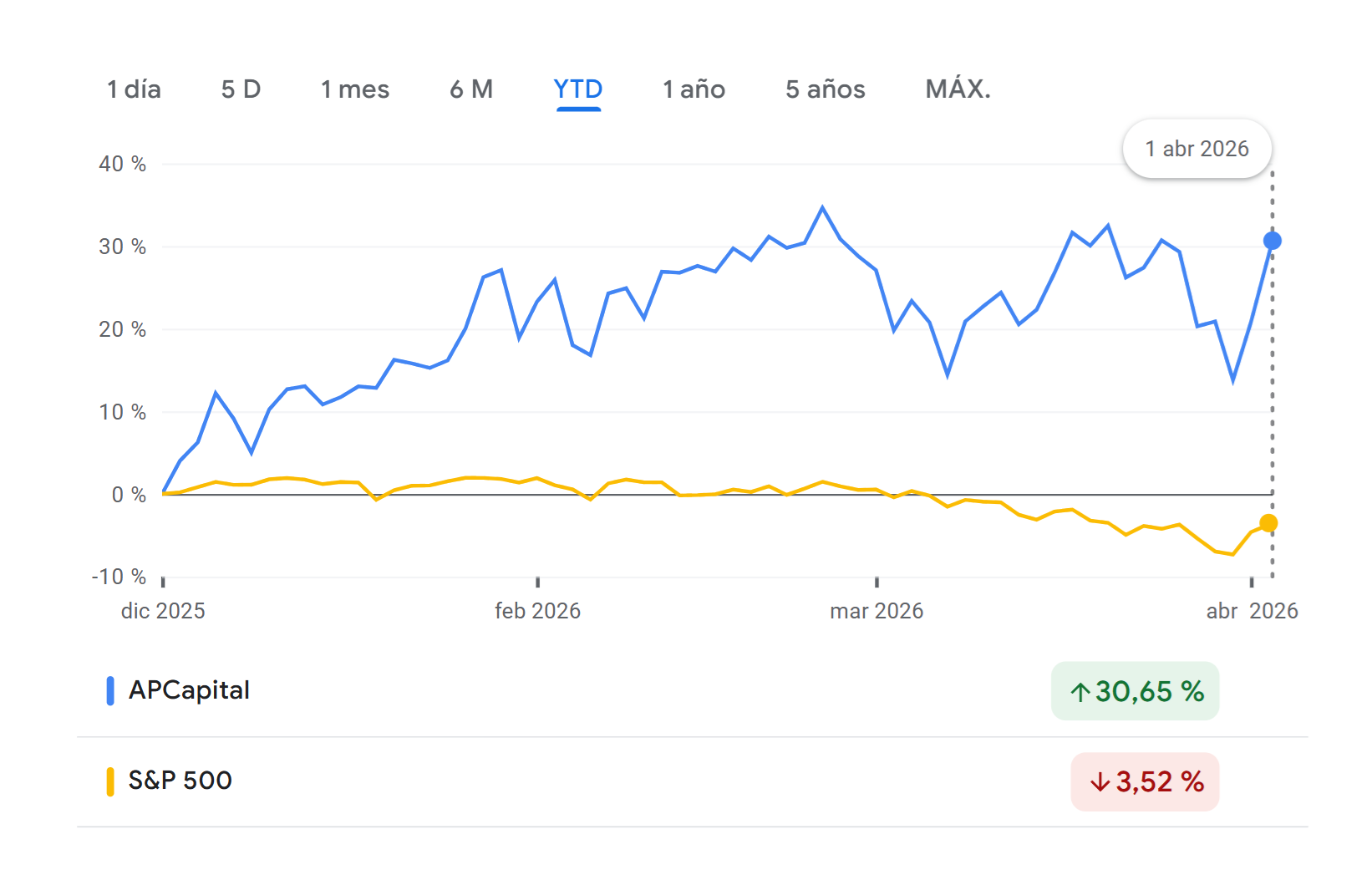Select the 6 M range tab
This screenshot has width=1372, height=875.
click(471, 89)
